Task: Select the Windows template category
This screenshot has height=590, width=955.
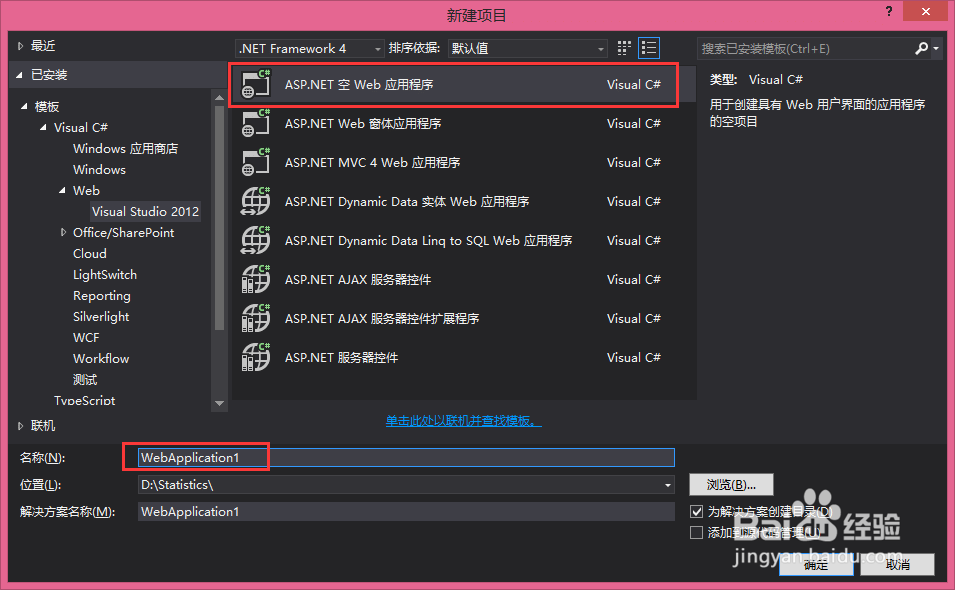Action: tap(99, 169)
